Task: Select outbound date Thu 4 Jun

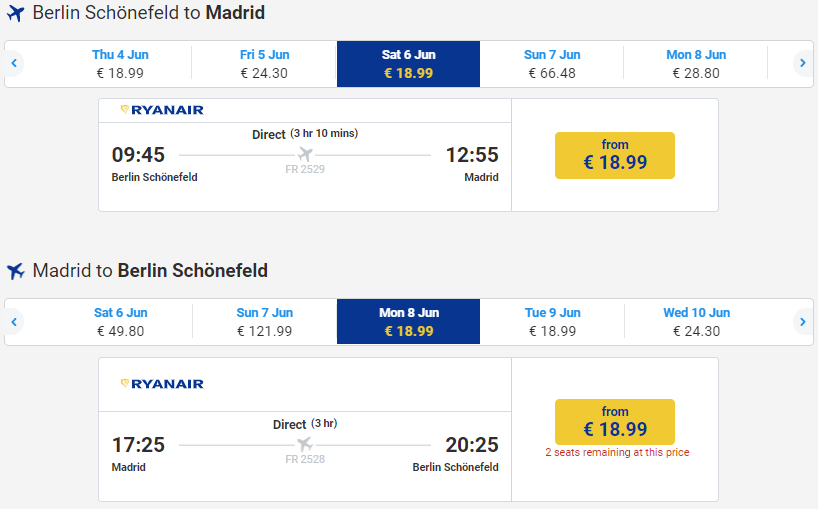Action: click(x=120, y=64)
